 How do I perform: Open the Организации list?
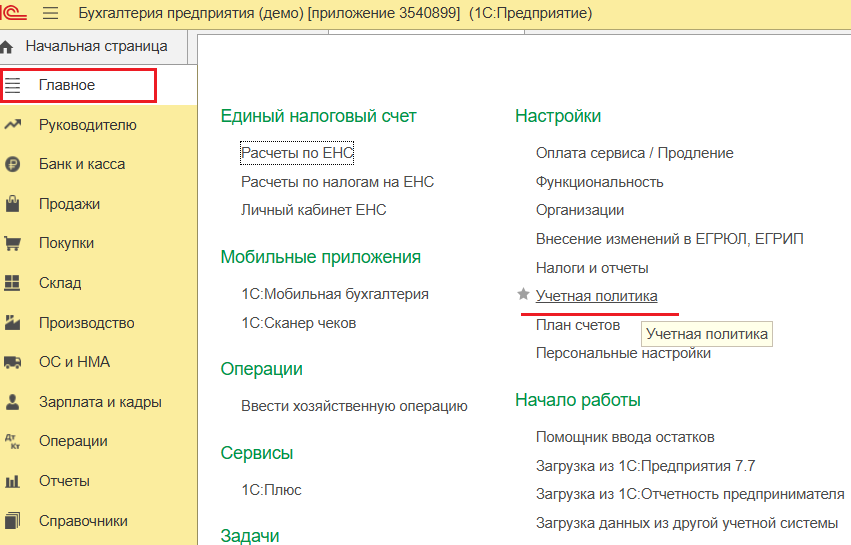[580, 210]
